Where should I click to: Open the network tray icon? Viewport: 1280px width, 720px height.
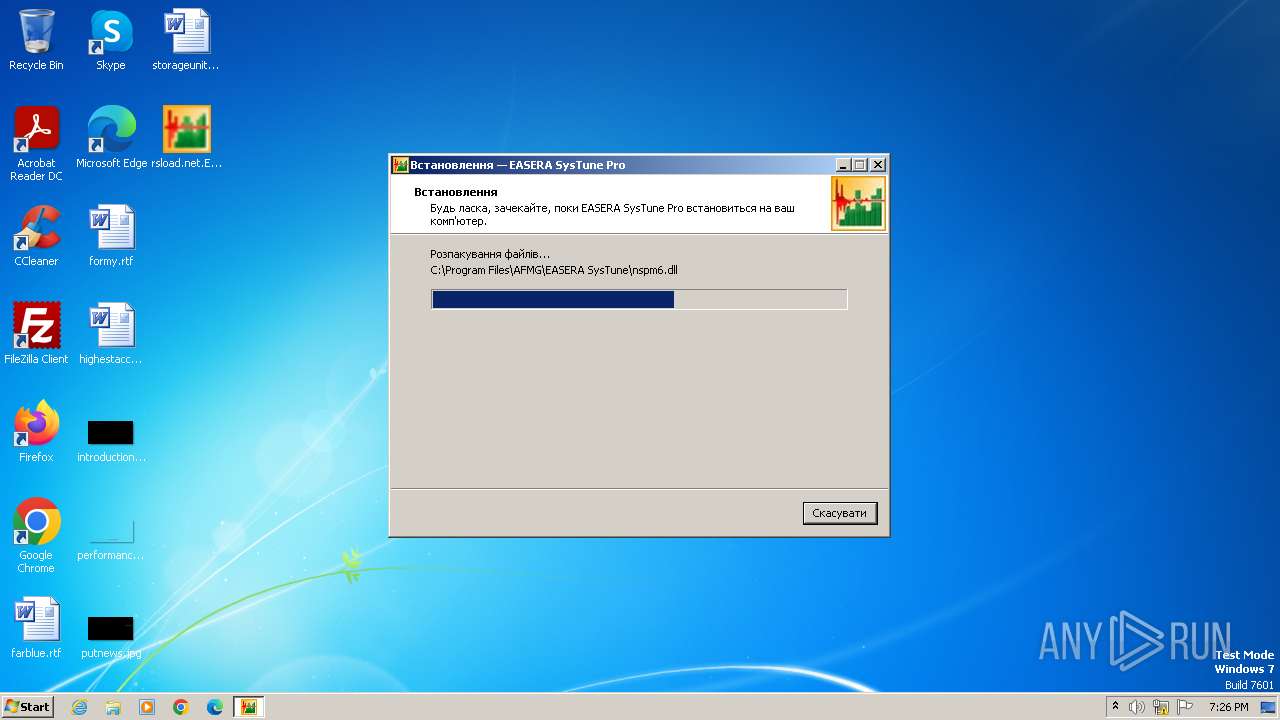click(x=1161, y=707)
